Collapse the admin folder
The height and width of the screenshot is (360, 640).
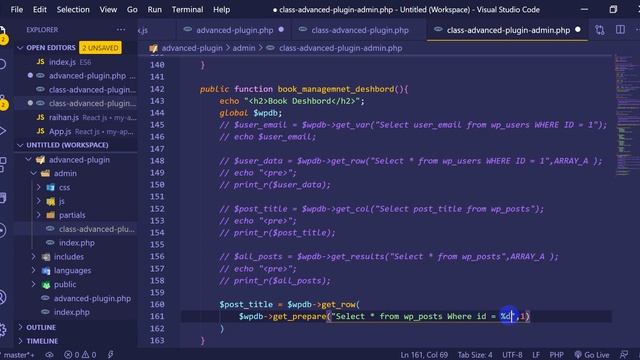pyautogui.click(x=33, y=173)
